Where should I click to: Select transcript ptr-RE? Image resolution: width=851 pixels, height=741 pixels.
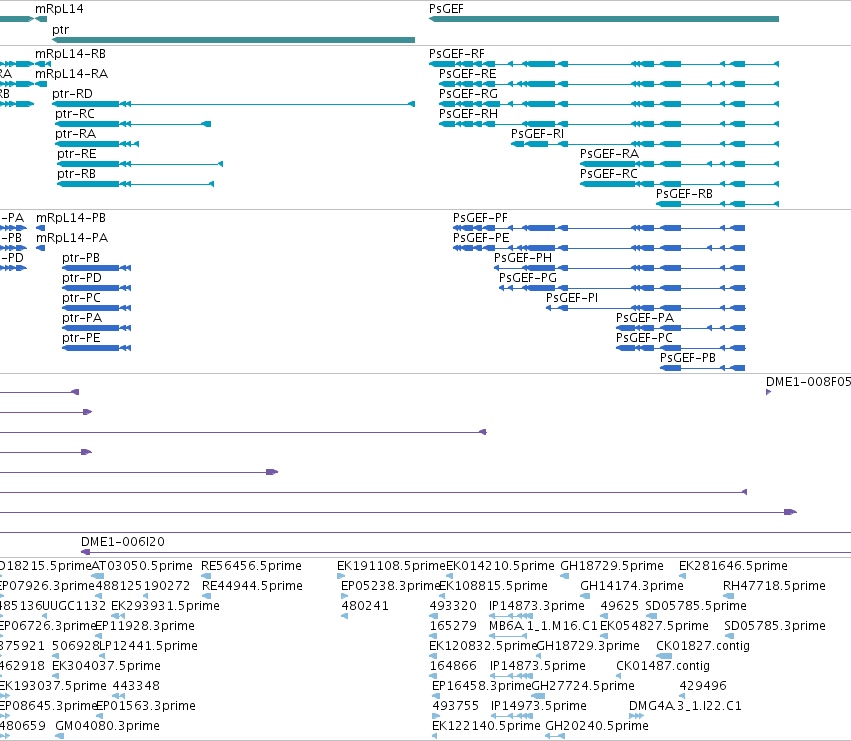[x=140, y=164]
